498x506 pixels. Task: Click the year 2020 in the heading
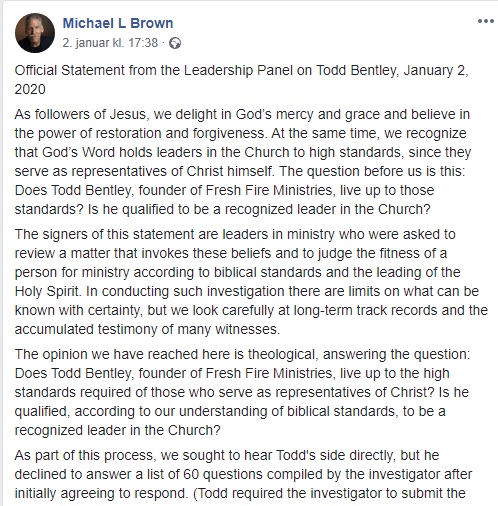30,89
